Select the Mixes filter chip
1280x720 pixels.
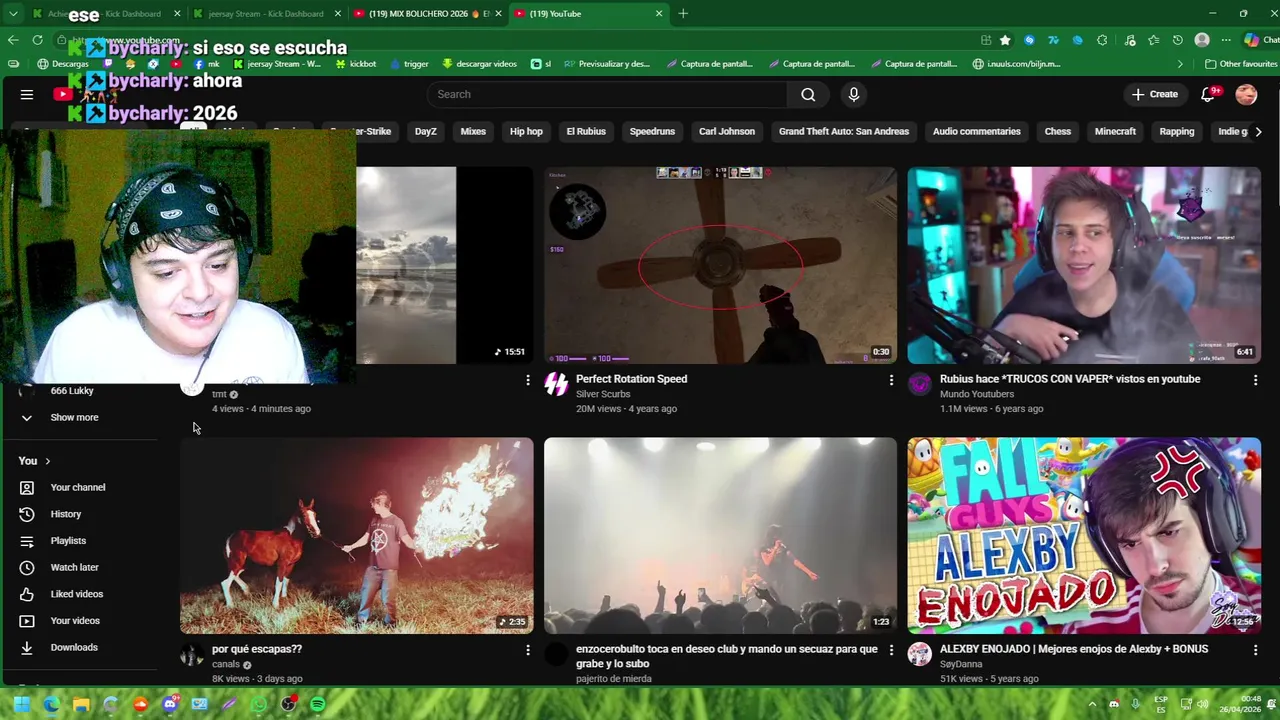click(x=473, y=131)
